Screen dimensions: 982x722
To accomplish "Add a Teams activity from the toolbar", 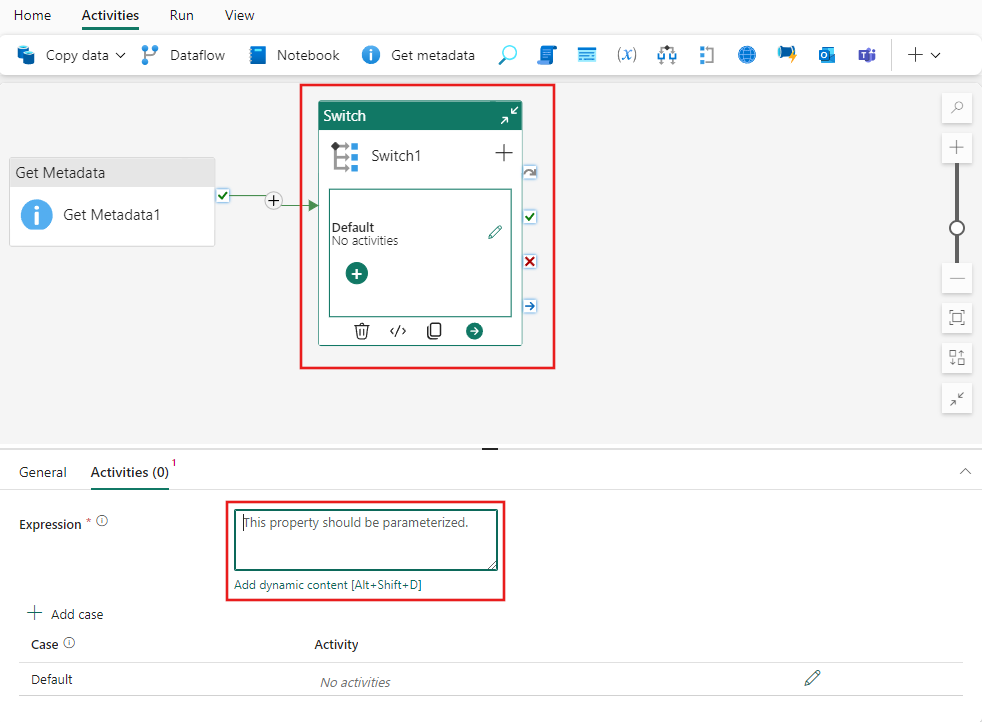I will (866, 55).
